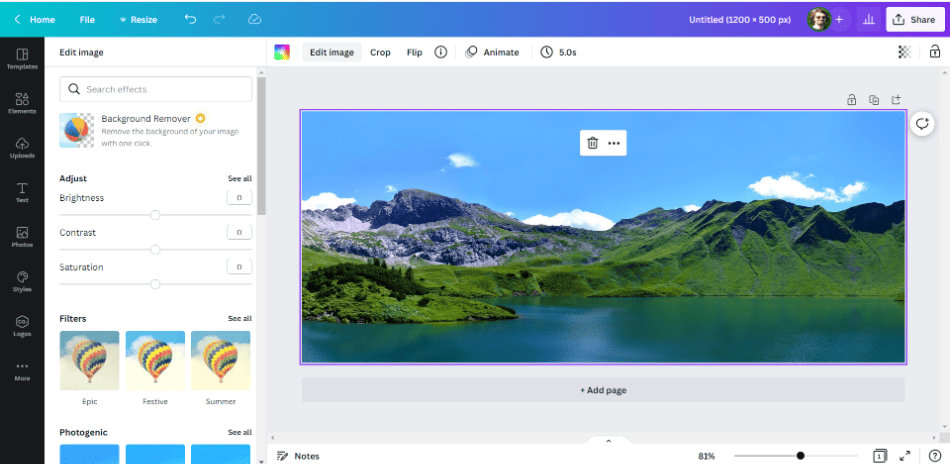
Task: Click the comment refresh bubble beside canvas
Action: [x=922, y=124]
